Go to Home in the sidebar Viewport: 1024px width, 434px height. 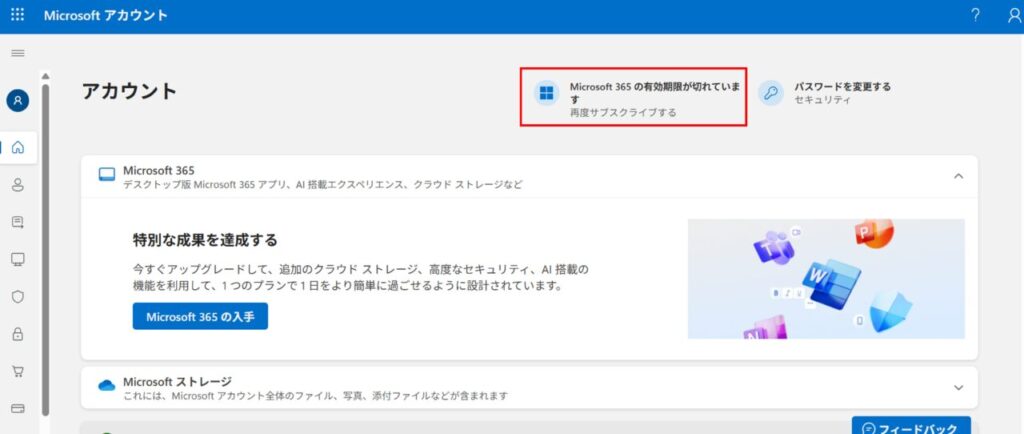coord(18,147)
